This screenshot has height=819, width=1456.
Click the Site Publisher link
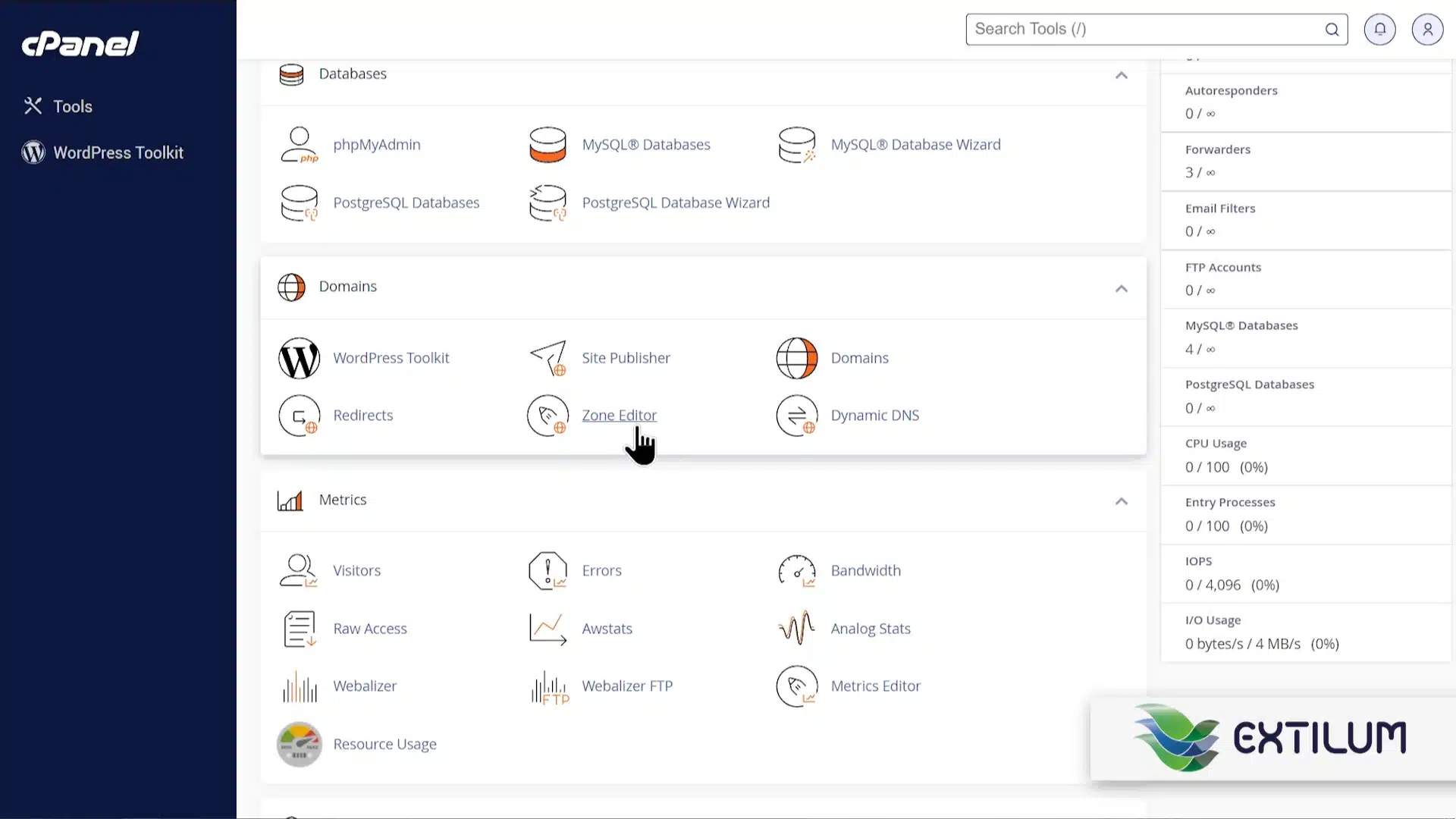click(x=626, y=358)
